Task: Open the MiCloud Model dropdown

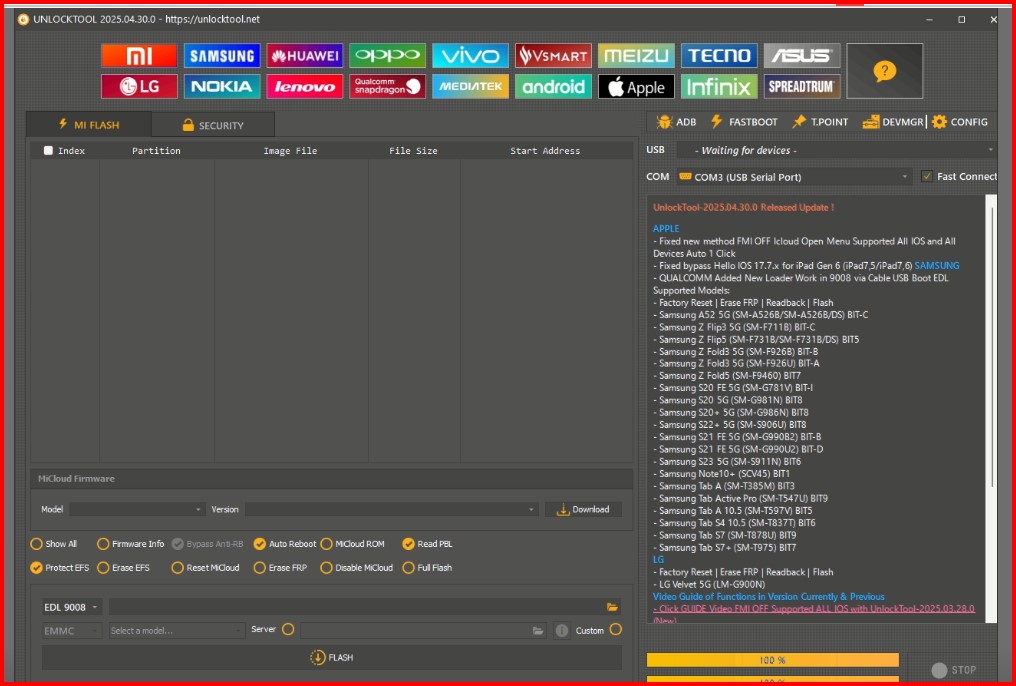Action: coord(137,509)
